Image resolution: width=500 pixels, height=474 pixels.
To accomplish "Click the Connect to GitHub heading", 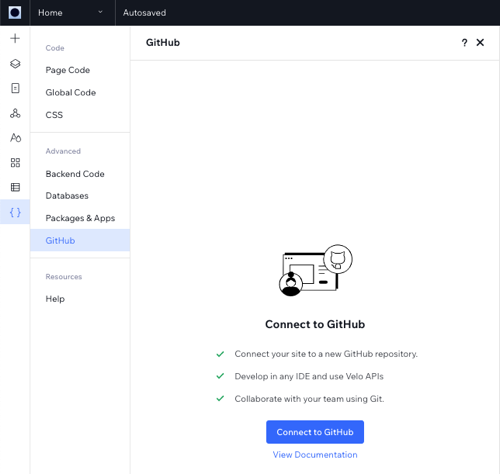I will tap(315, 324).
